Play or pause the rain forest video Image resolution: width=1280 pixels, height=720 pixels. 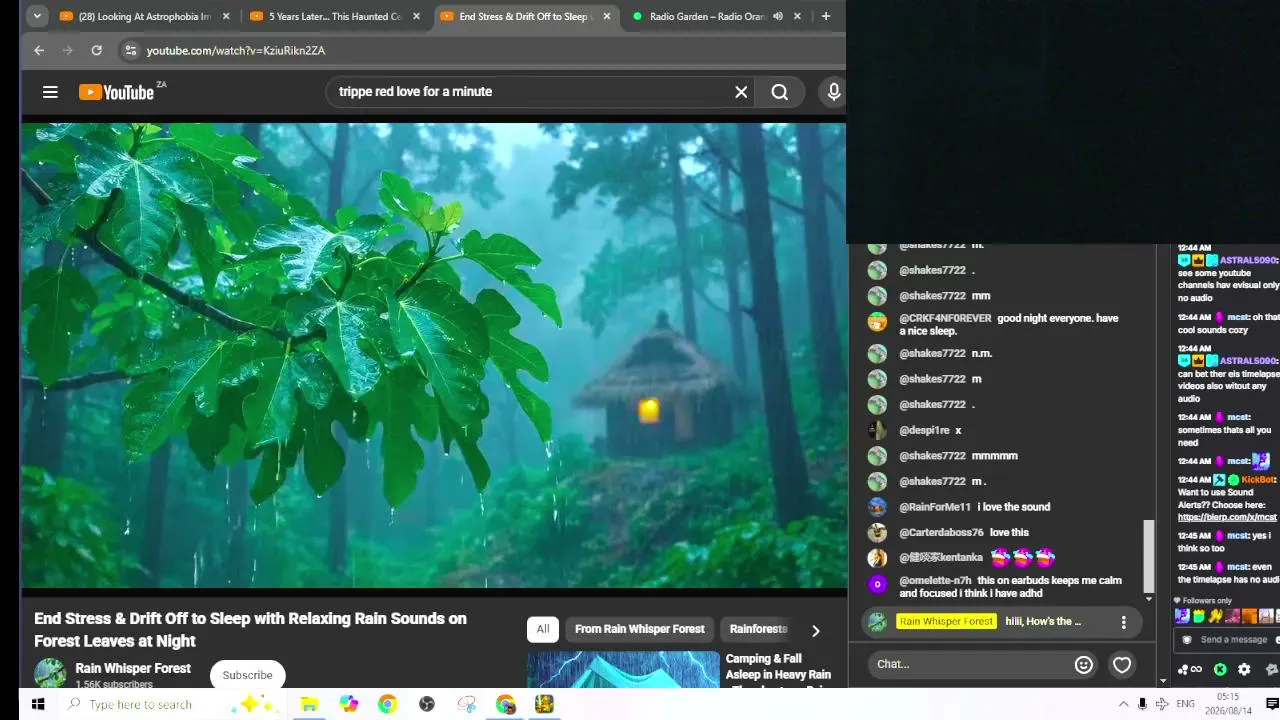434,355
